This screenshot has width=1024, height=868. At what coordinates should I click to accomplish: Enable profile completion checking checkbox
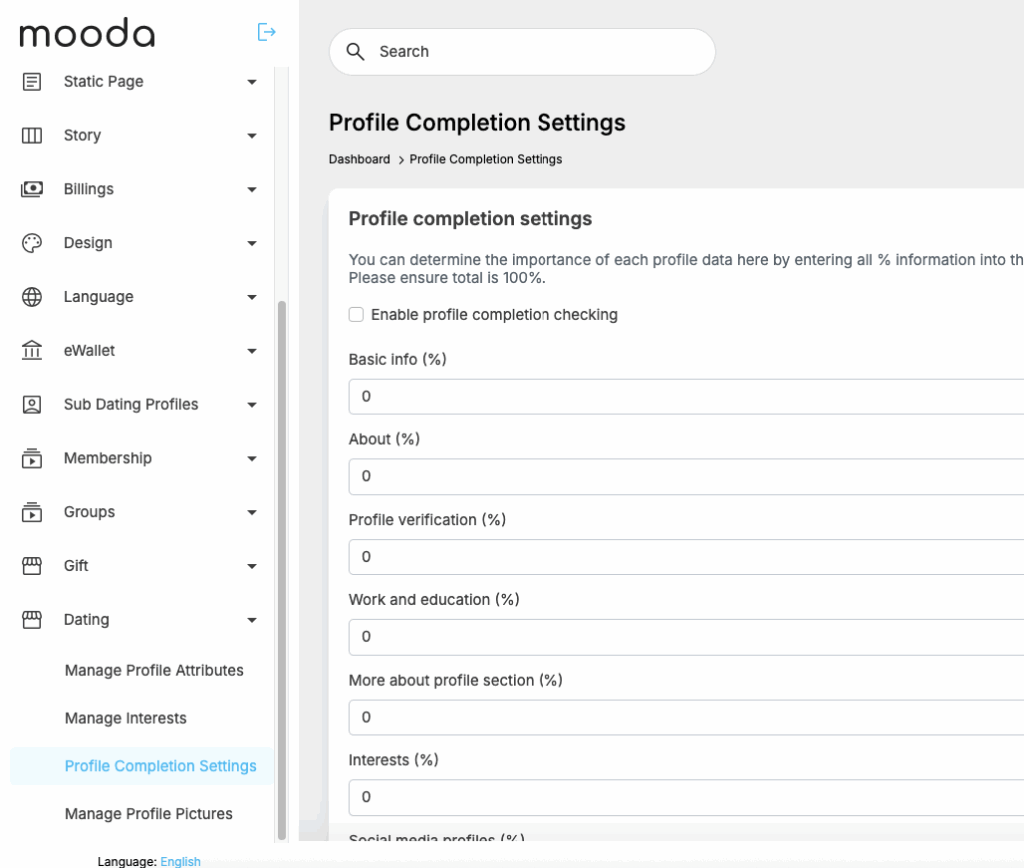tap(356, 315)
